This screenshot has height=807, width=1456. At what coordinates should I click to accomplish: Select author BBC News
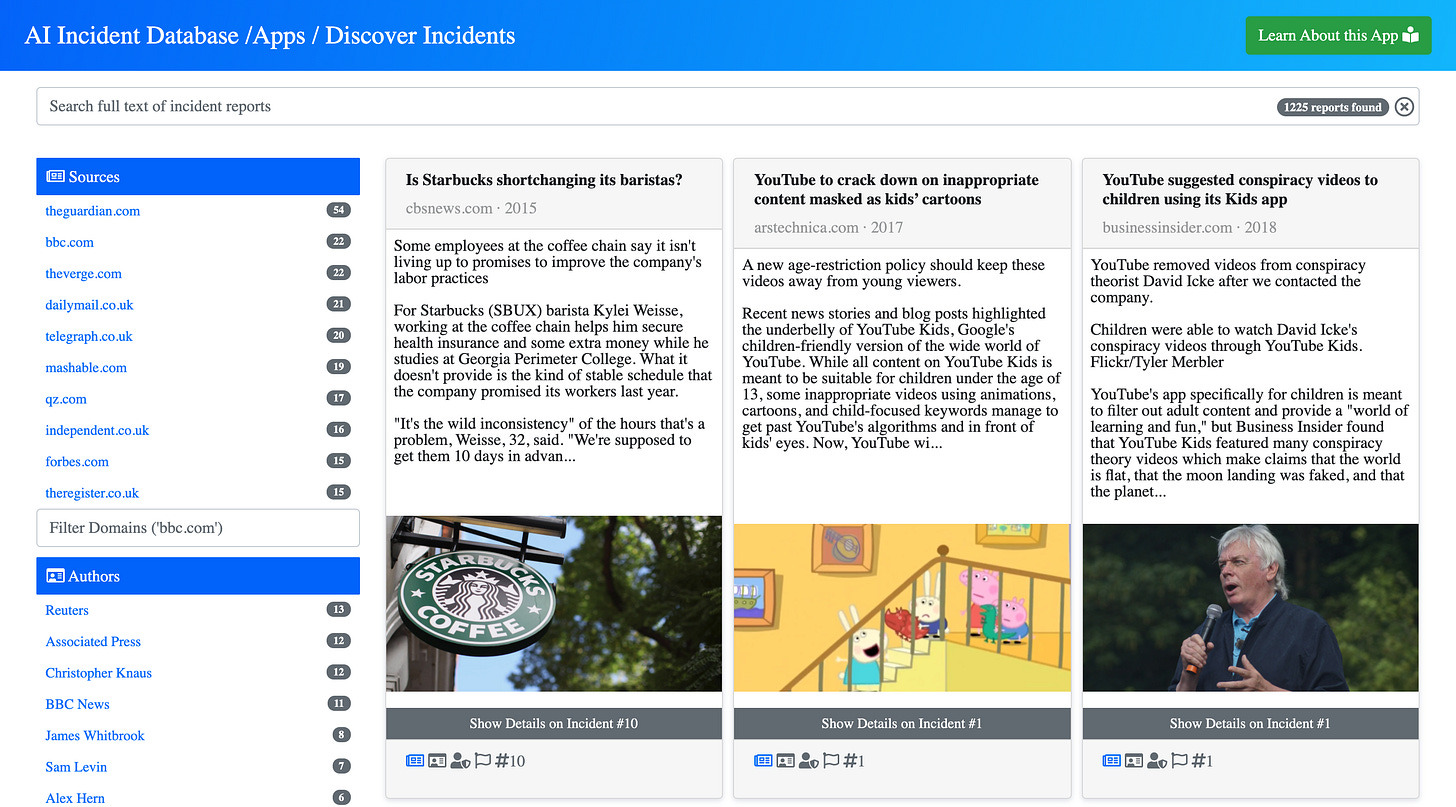[x=77, y=704]
